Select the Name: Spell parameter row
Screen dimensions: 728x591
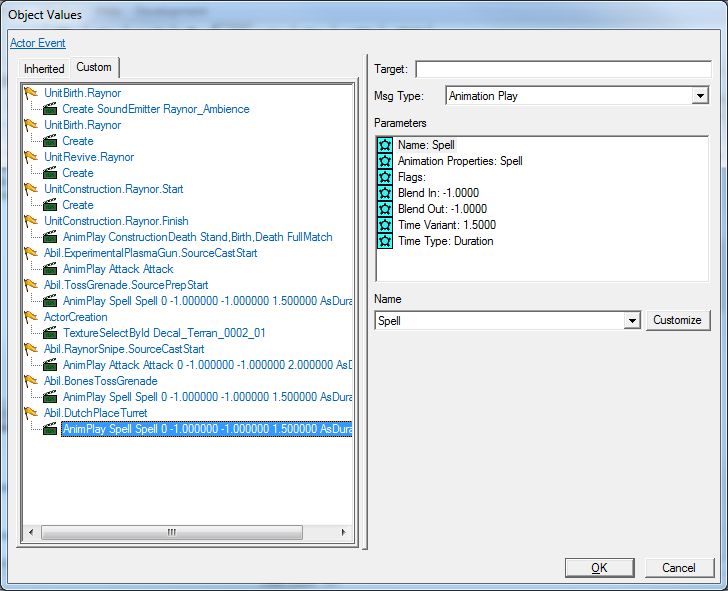pos(426,145)
